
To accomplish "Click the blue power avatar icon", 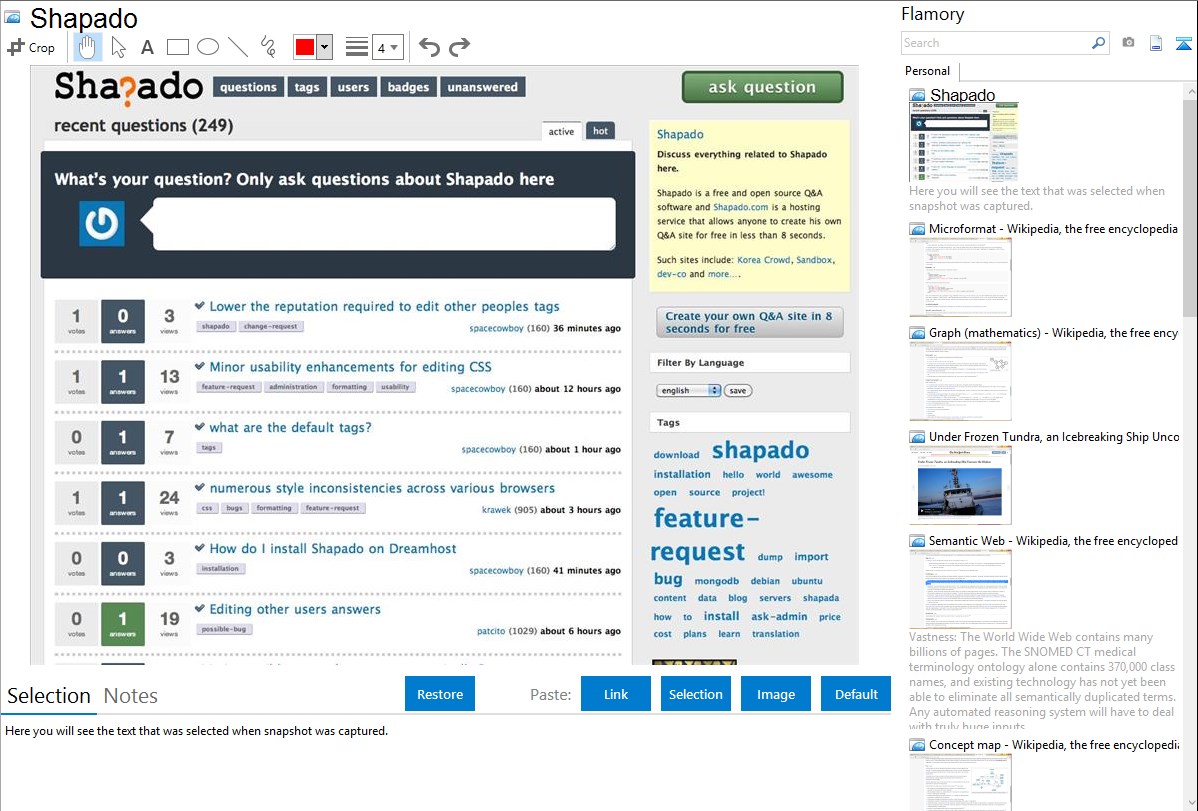I will (x=102, y=223).
